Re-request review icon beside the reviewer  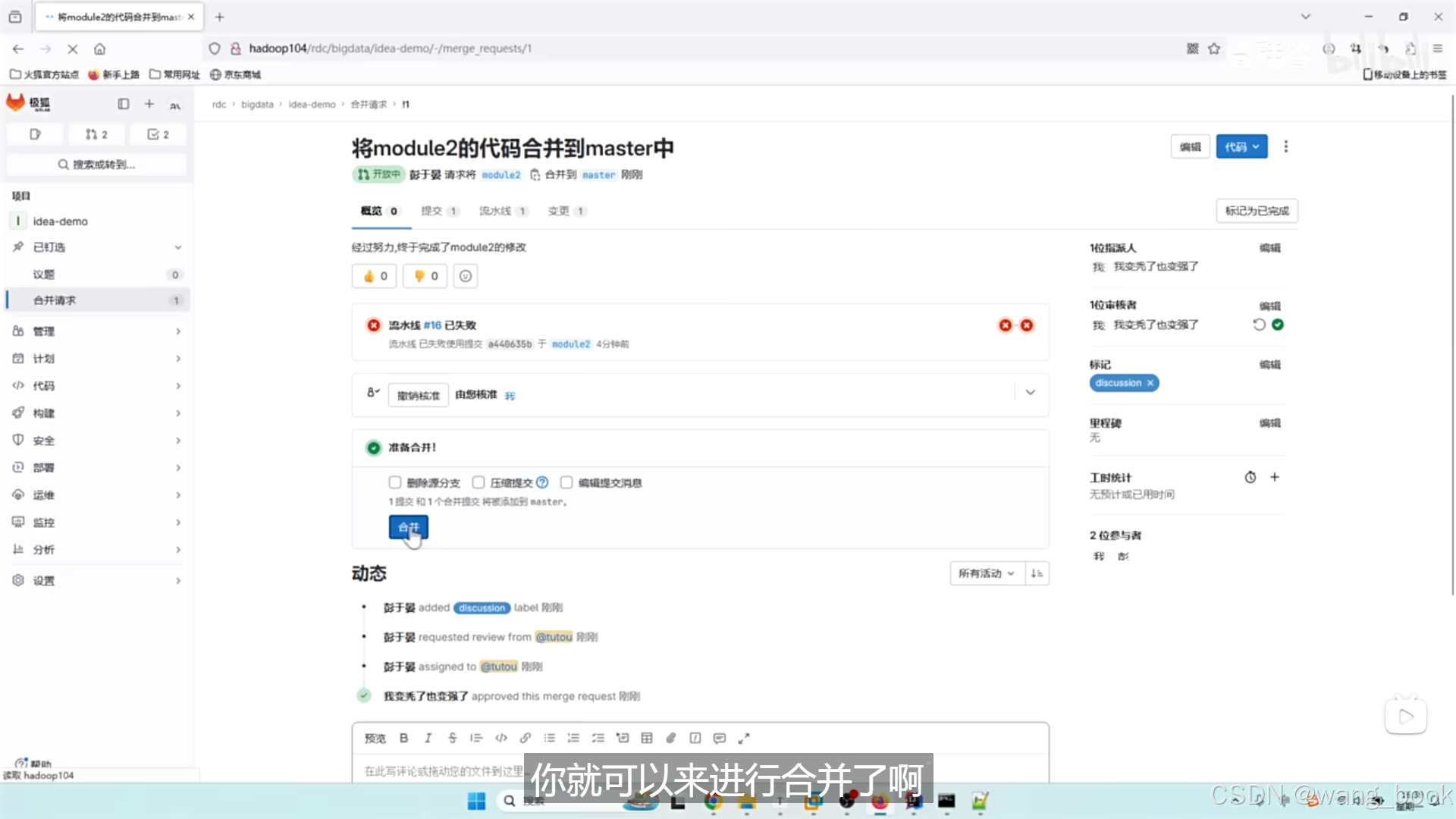pos(1259,325)
